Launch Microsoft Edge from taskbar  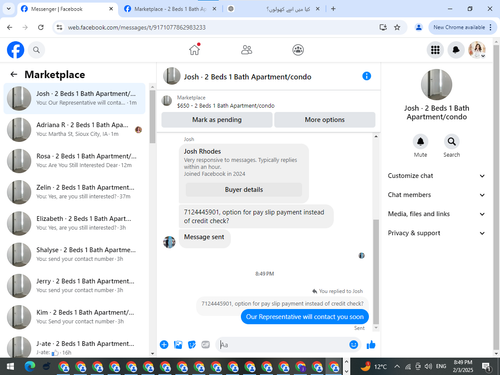click(30, 367)
